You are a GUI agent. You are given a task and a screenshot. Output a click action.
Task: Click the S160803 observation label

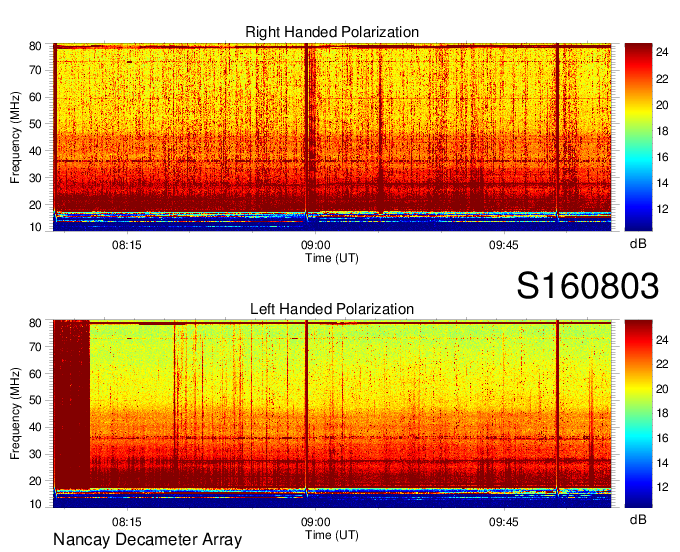pos(588,286)
